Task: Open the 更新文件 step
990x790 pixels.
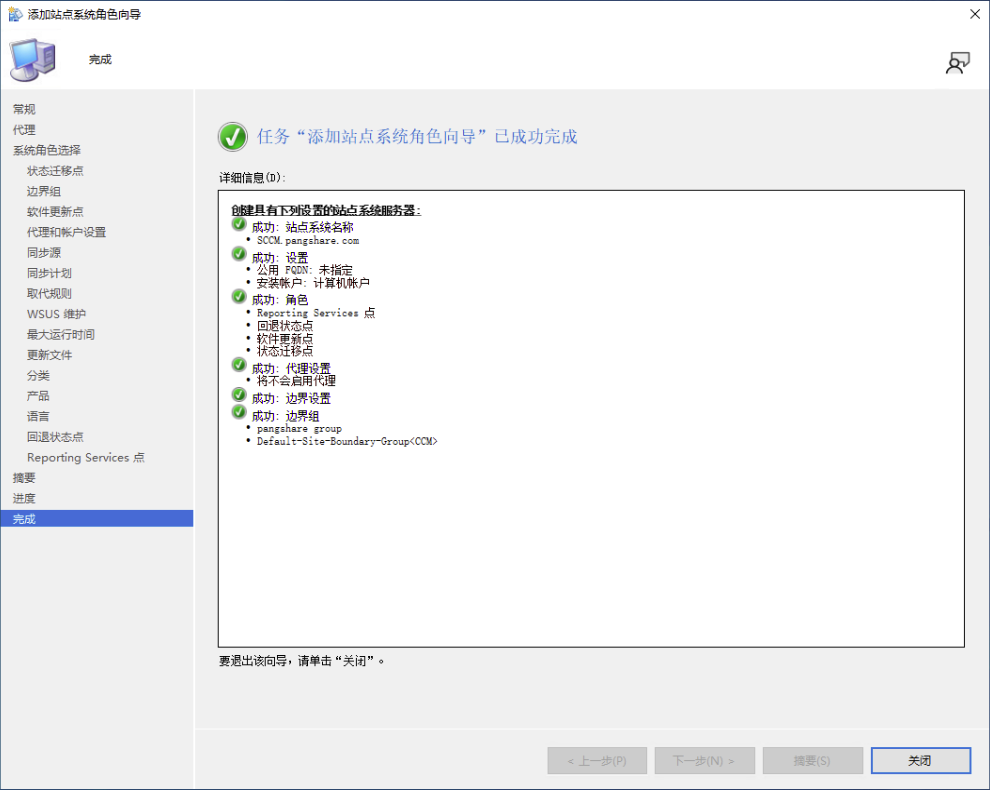Action: [x=49, y=355]
